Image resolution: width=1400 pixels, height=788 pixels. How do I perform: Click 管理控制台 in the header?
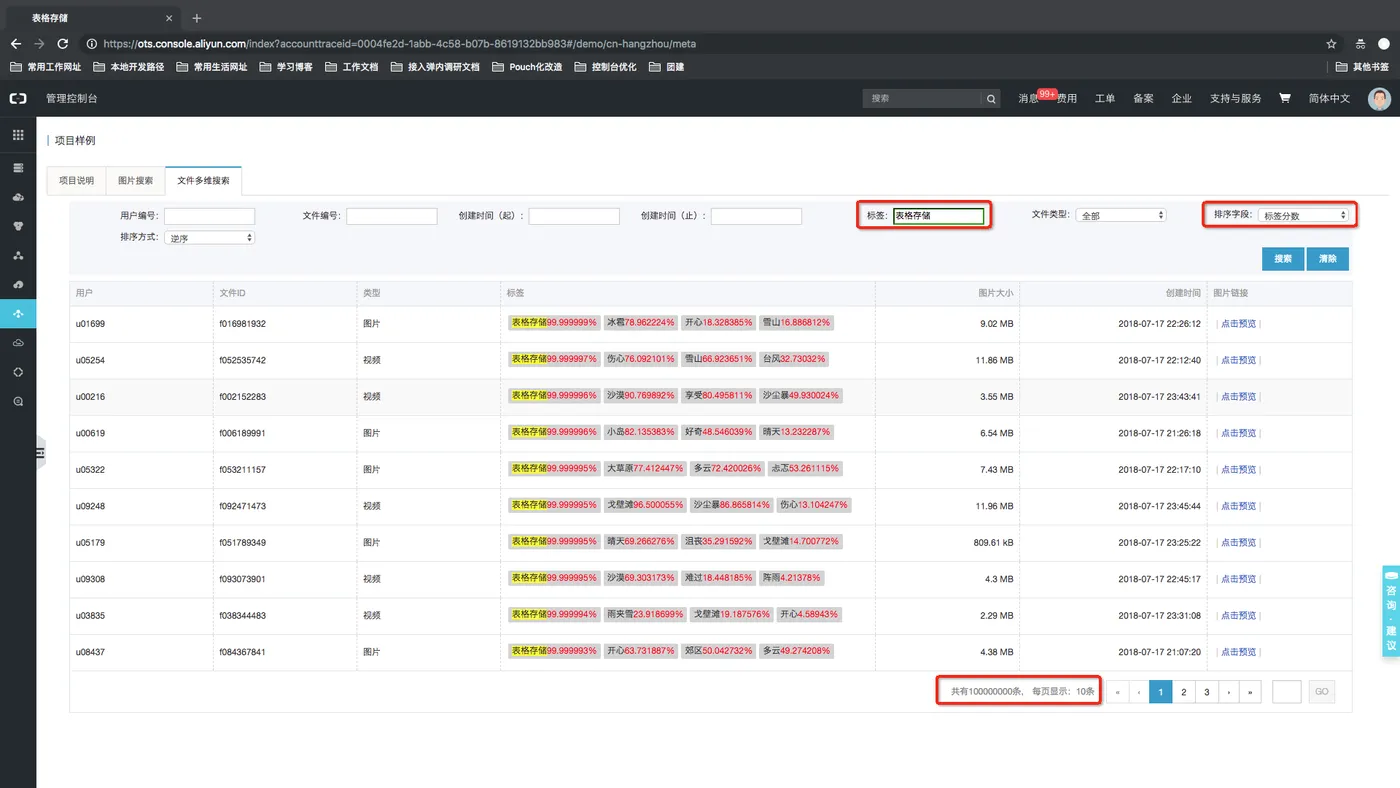tap(72, 98)
